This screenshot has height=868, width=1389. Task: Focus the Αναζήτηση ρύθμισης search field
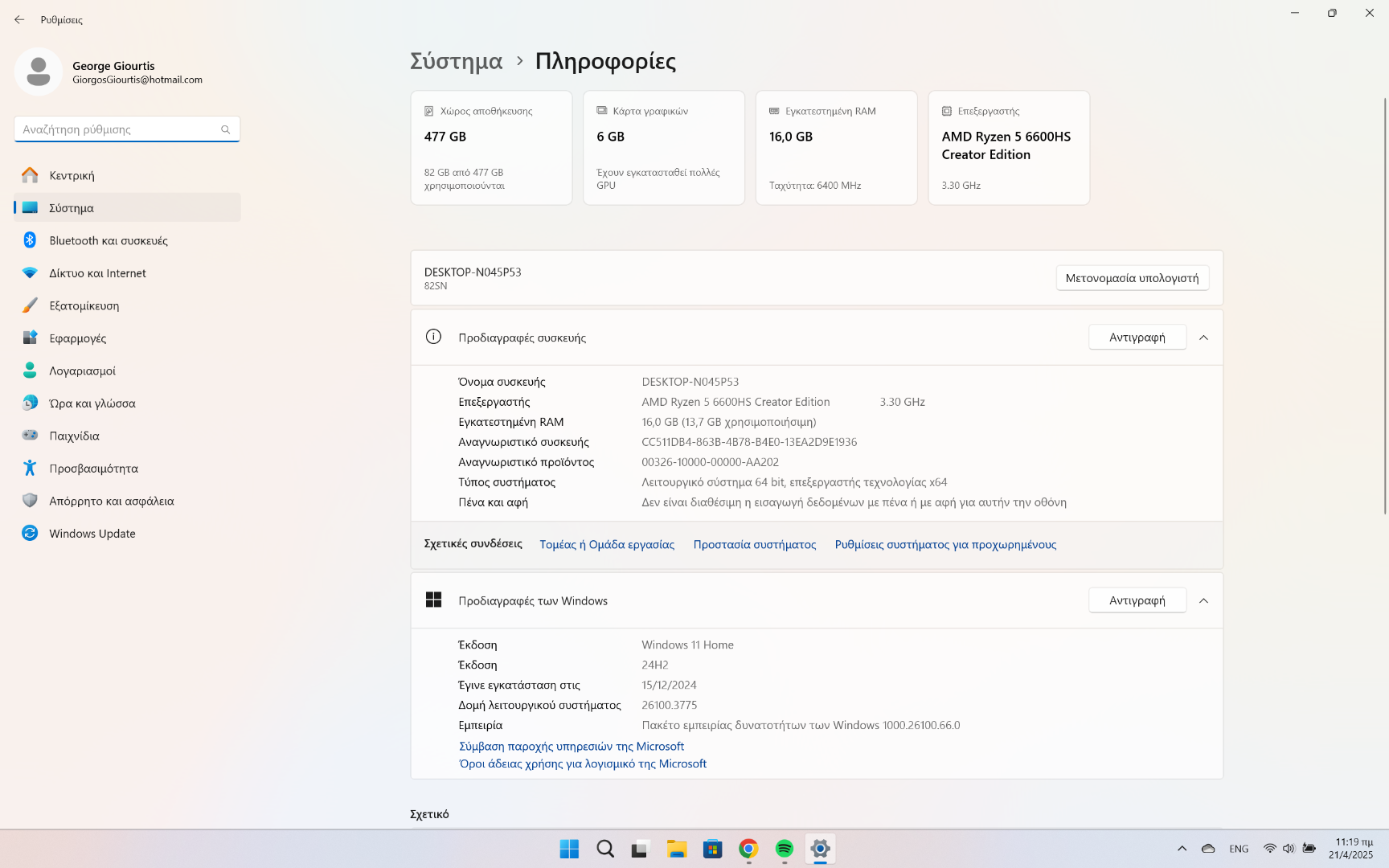click(127, 129)
